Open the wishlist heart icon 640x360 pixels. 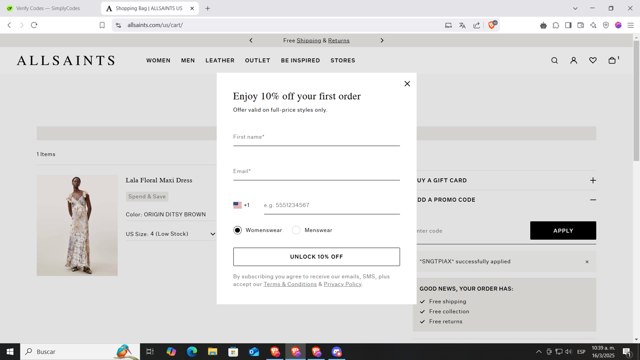click(x=593, y=60)
